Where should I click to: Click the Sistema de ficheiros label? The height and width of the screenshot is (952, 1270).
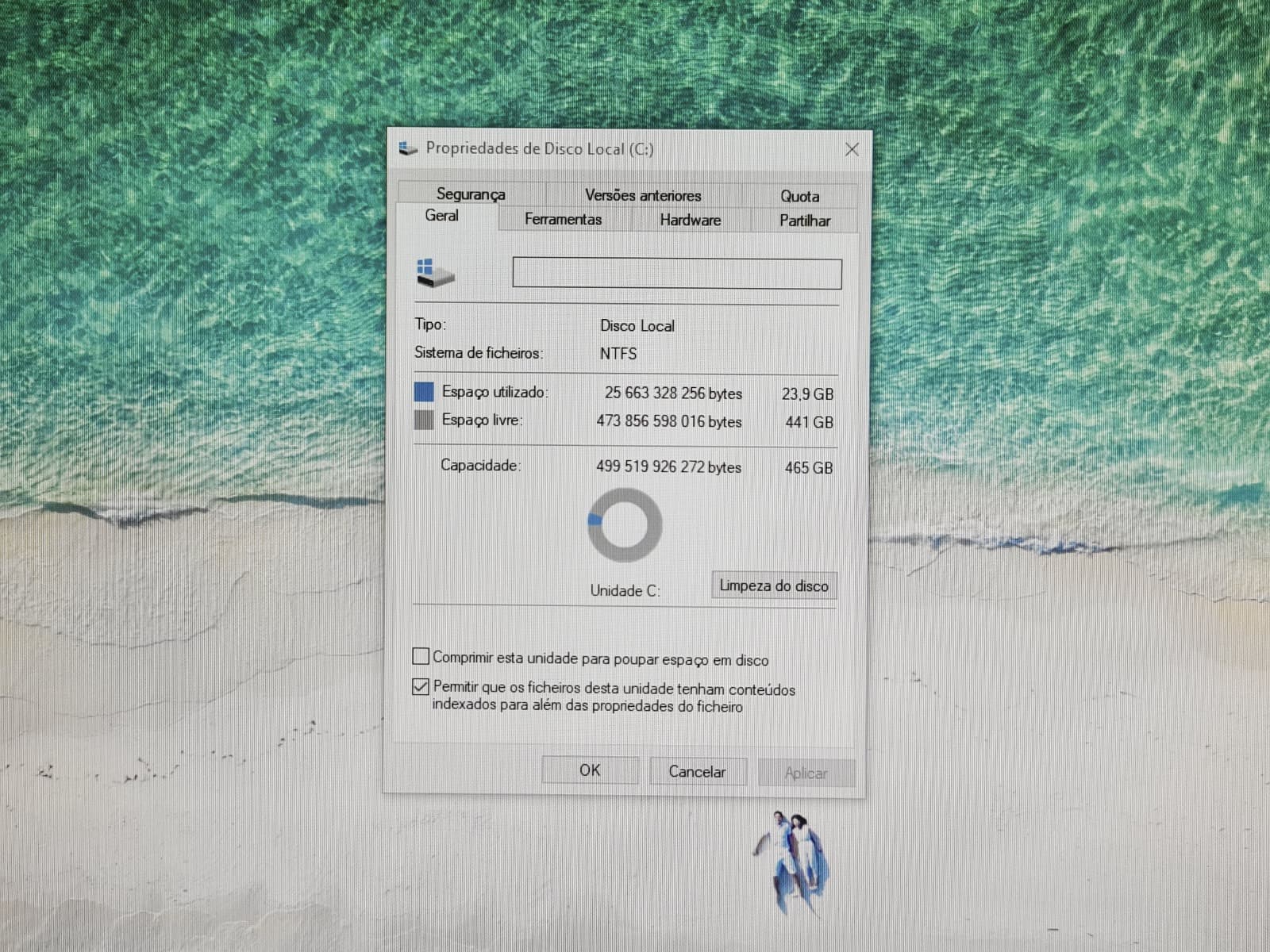(x=479, y=353)
